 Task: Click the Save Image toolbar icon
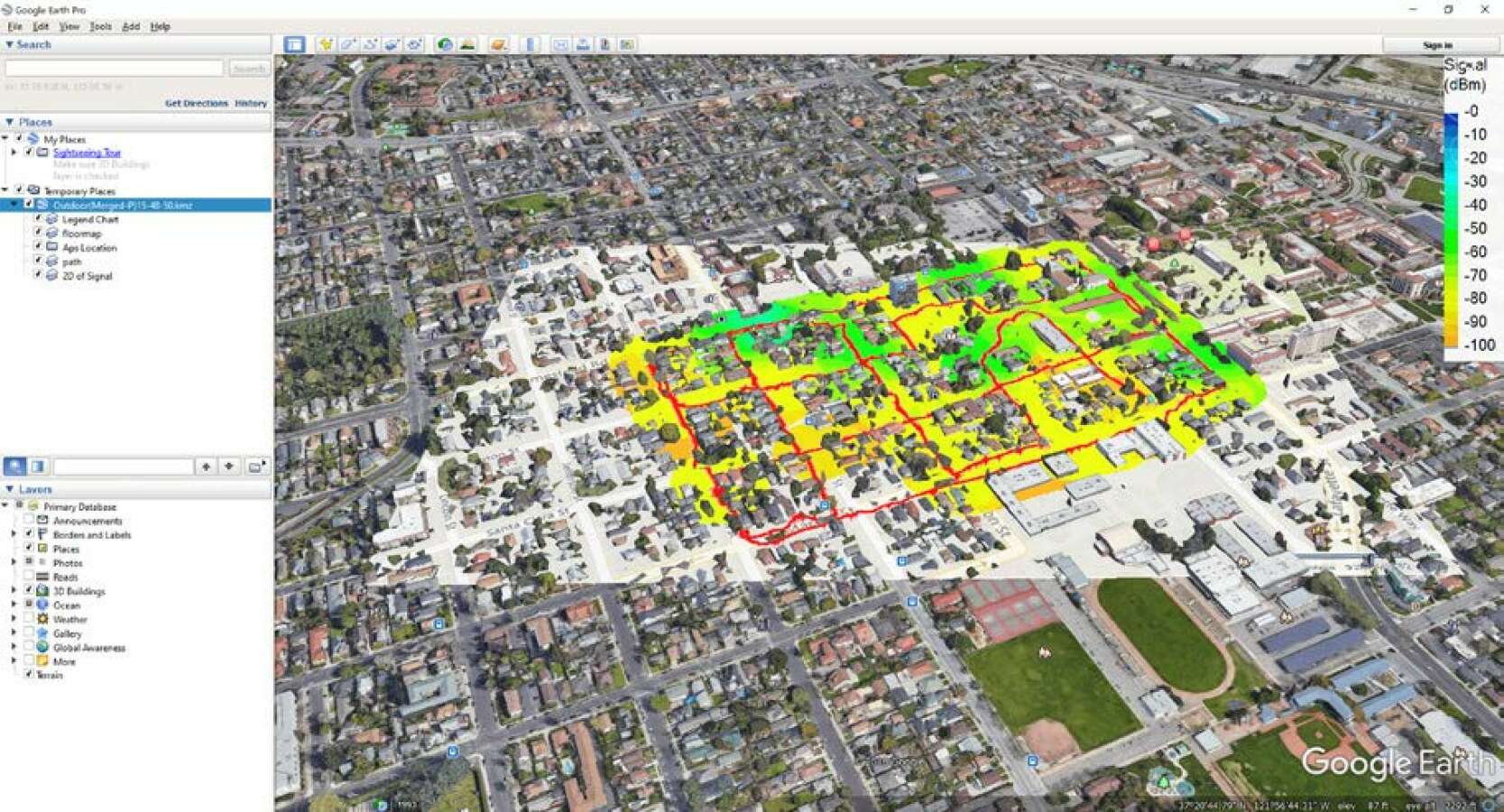(604, 44)
